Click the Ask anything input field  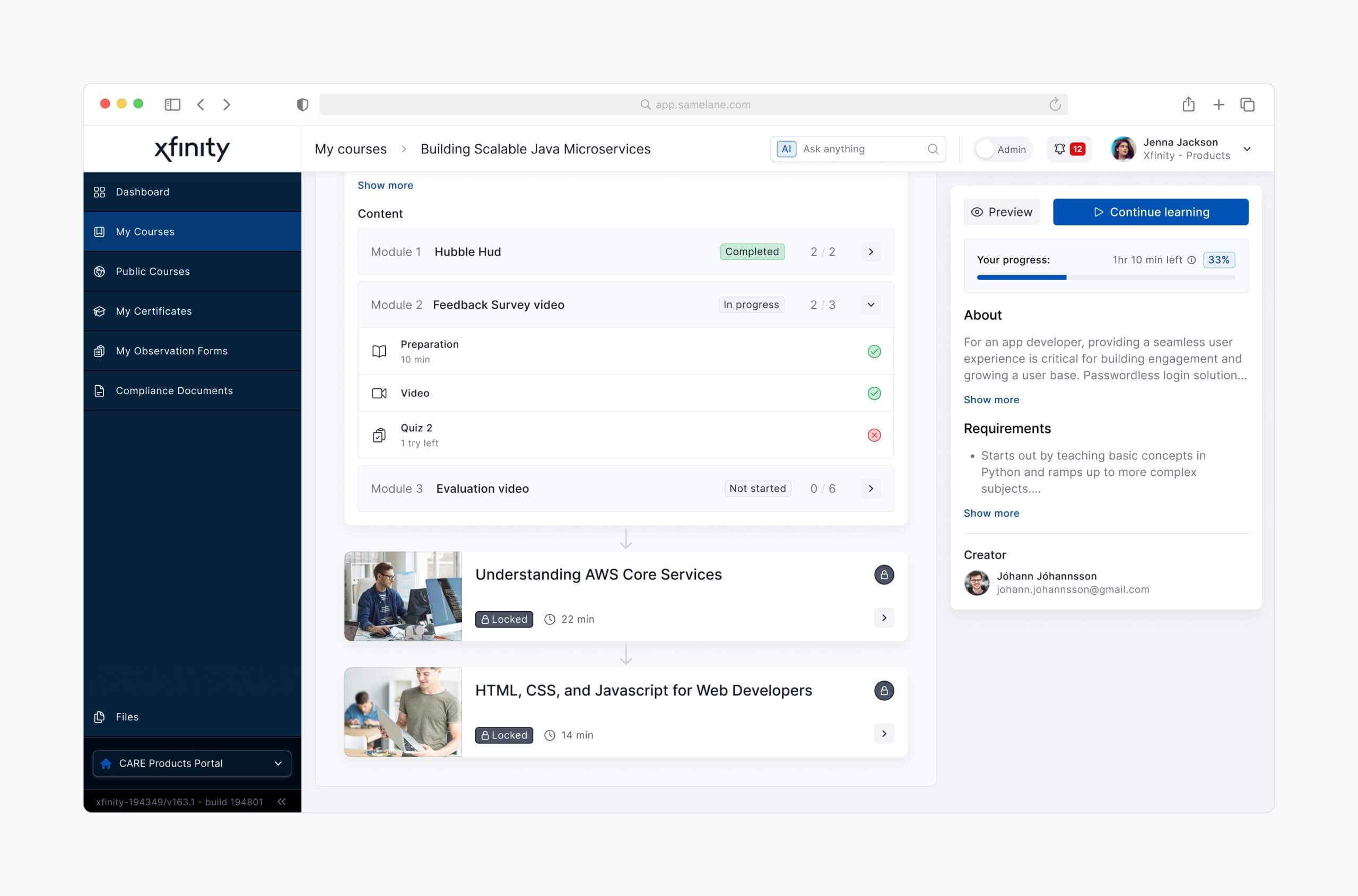tap(858, 149)
